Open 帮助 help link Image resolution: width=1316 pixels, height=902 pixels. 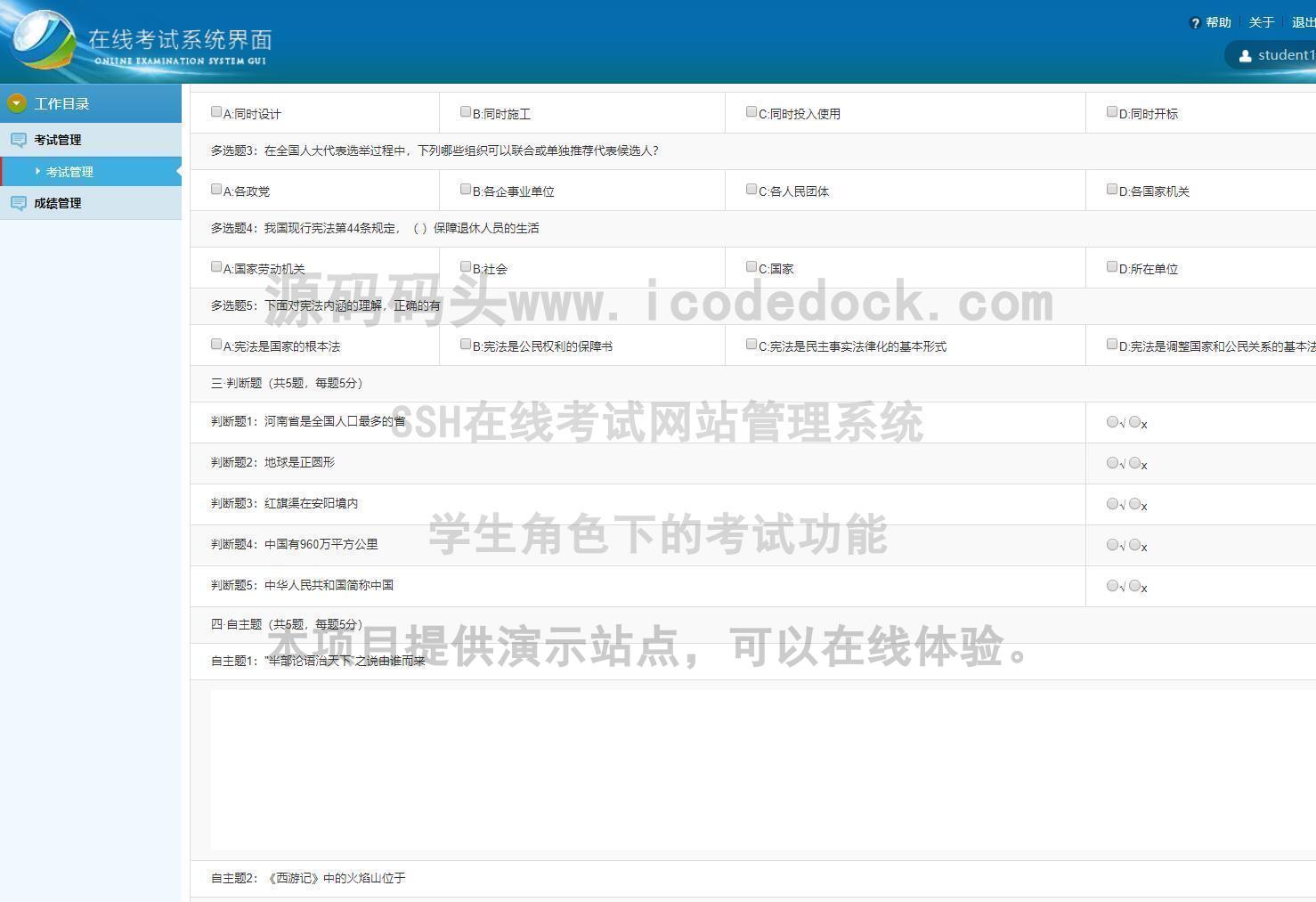coord(1218,23)
